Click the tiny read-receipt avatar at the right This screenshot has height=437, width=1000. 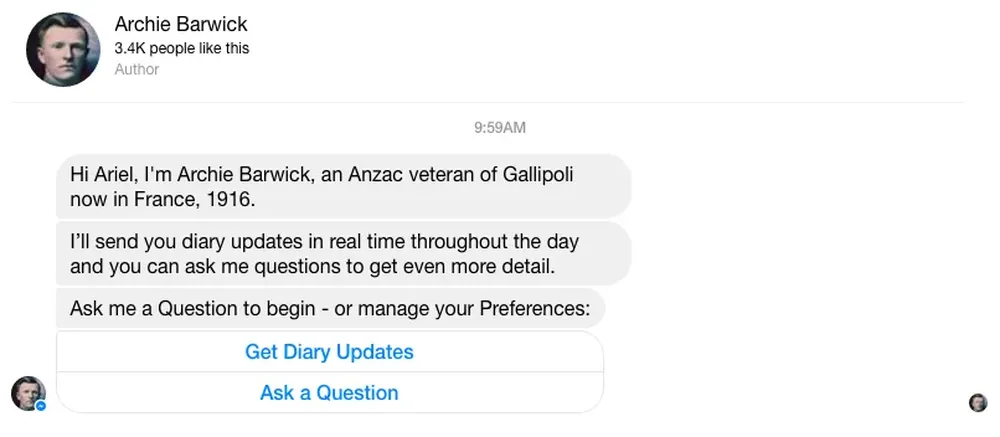(977, 403)
